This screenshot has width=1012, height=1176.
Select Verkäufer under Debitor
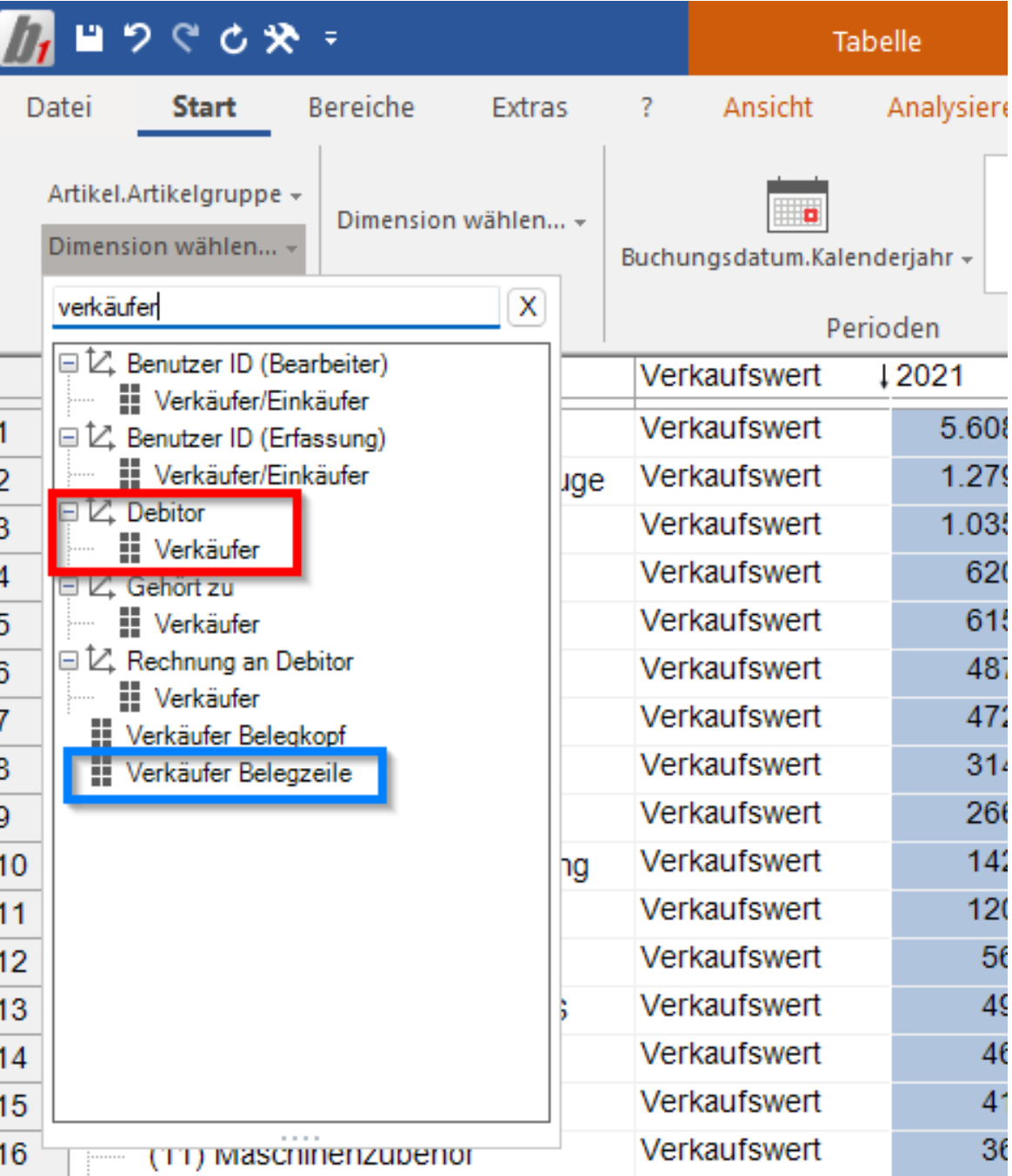point(207,549)
